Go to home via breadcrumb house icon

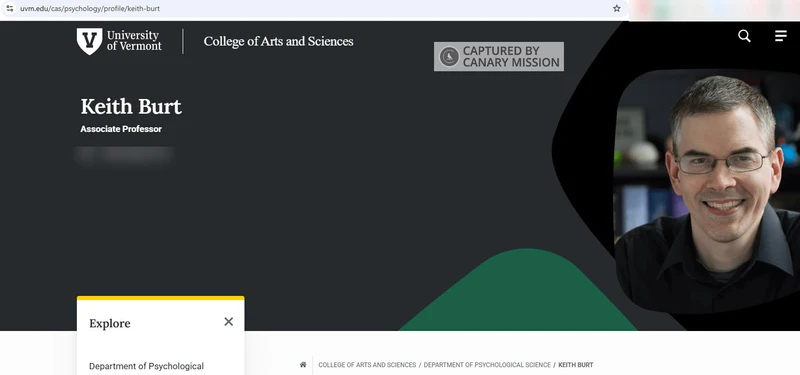tap(303, 365)
